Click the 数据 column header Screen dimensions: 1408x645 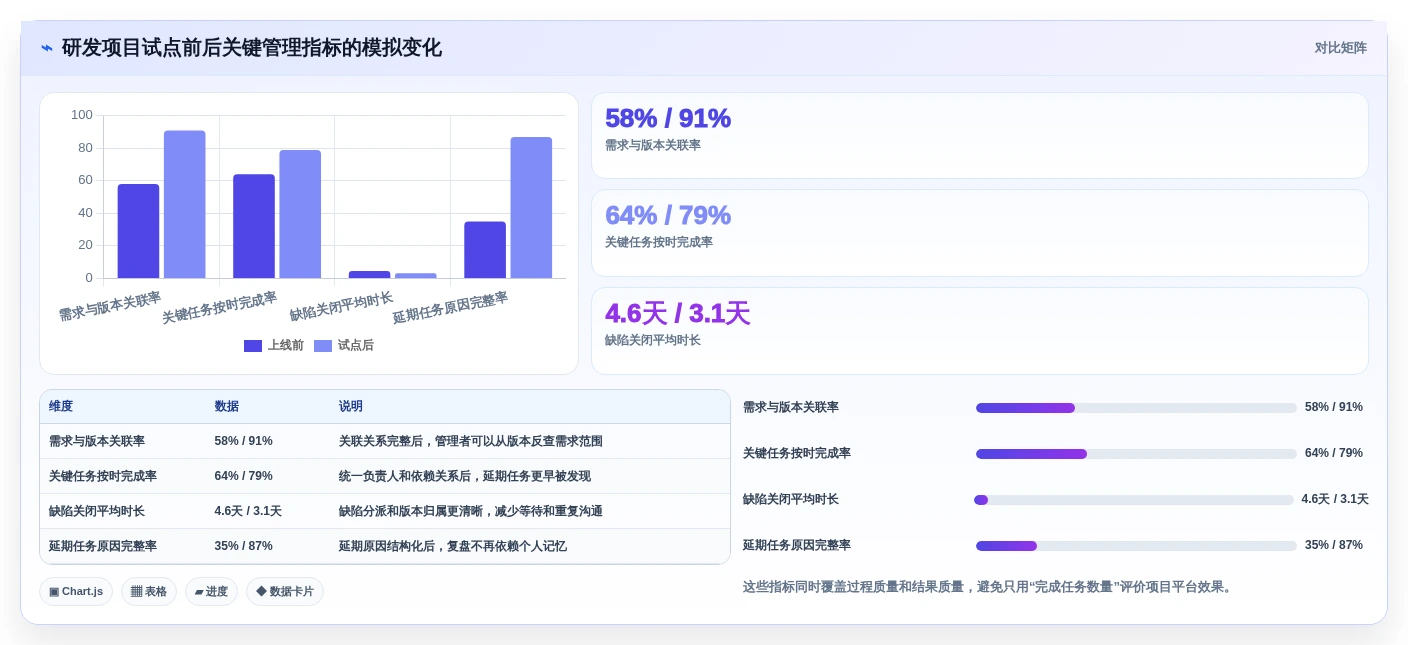[226, 406]
